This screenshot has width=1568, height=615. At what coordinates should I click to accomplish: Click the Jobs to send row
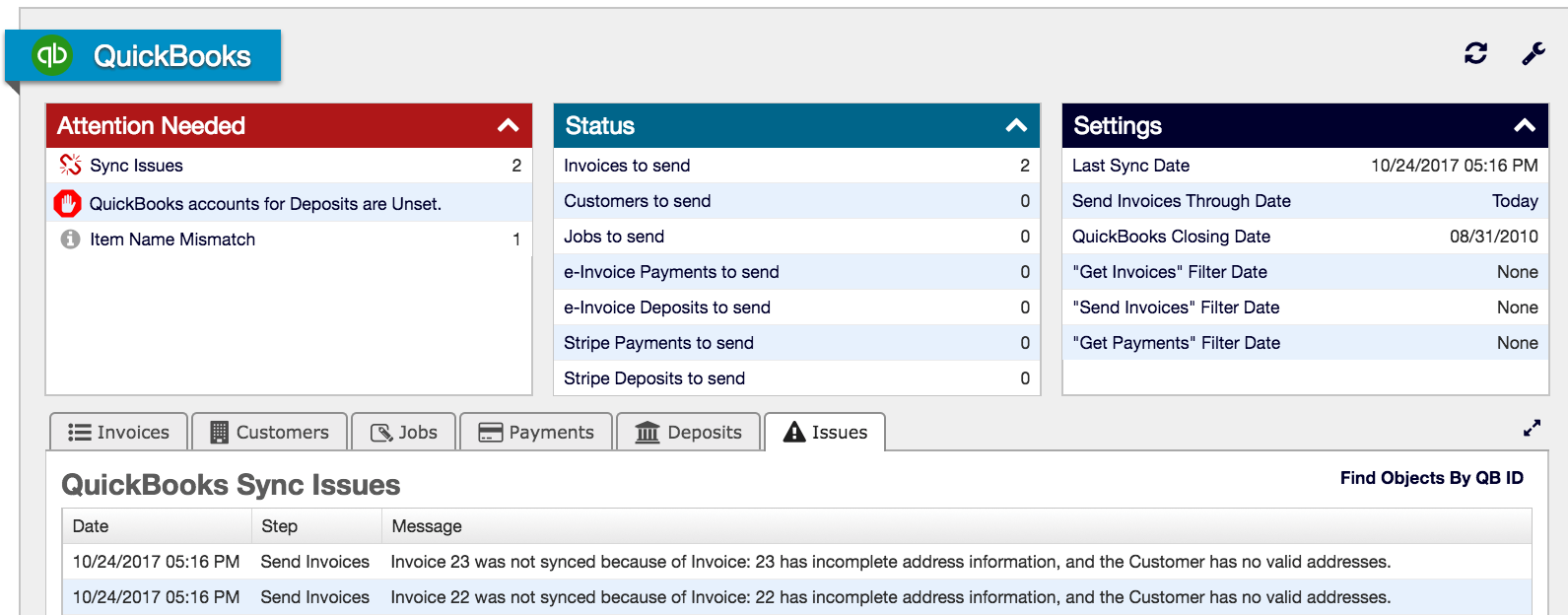(x=796, y=237)
